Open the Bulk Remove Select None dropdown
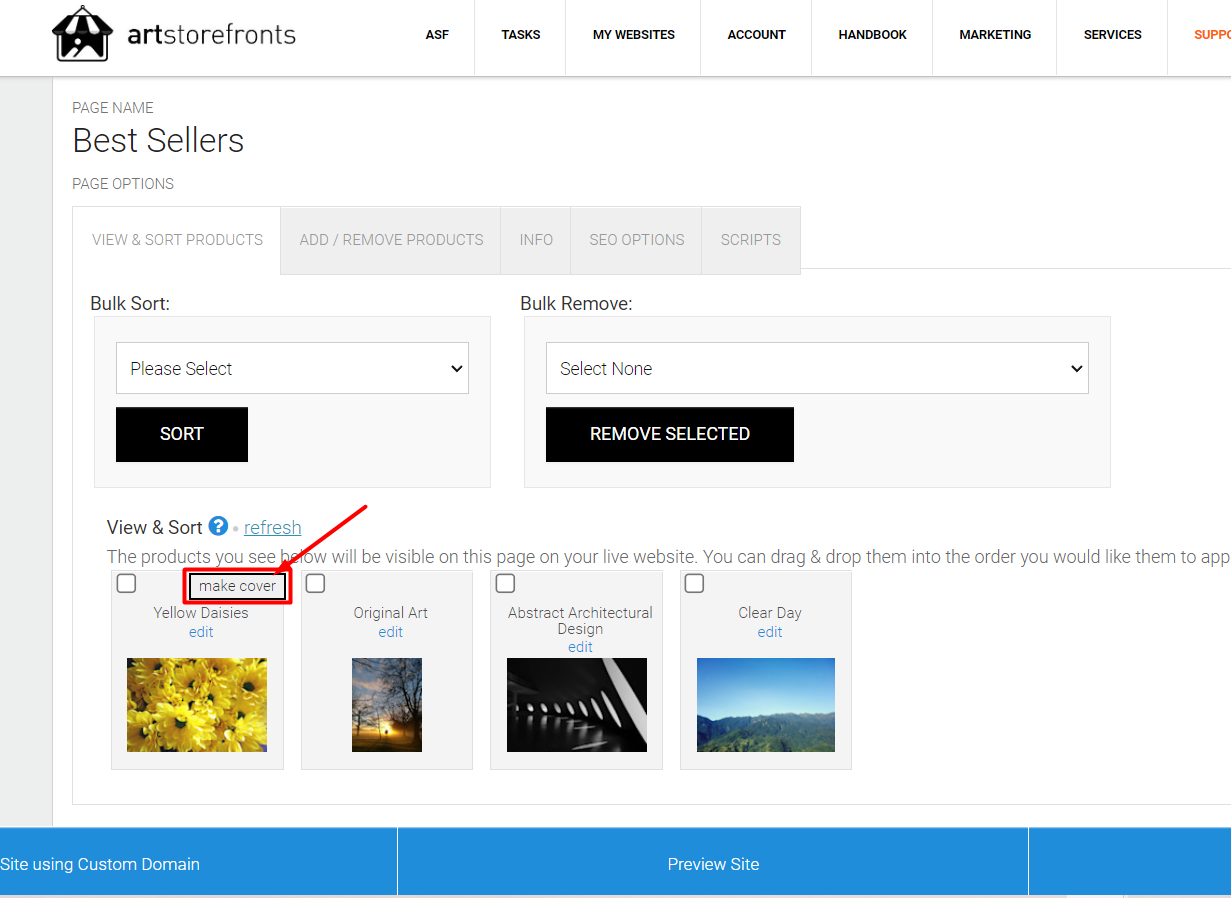The height and width of the screenshot is (898, 1231). pos(817,368)
